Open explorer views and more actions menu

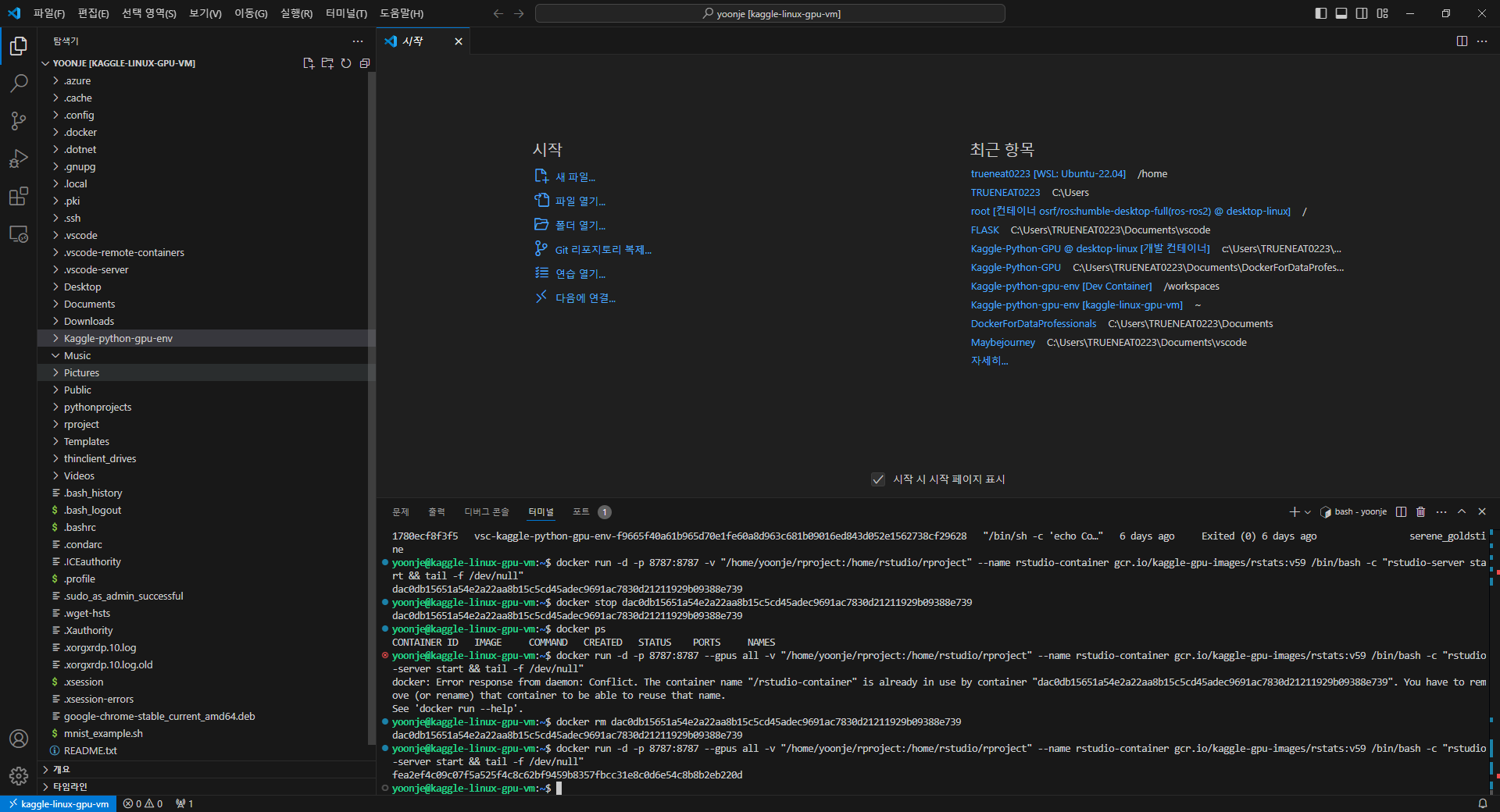click(x=358, y=41)
